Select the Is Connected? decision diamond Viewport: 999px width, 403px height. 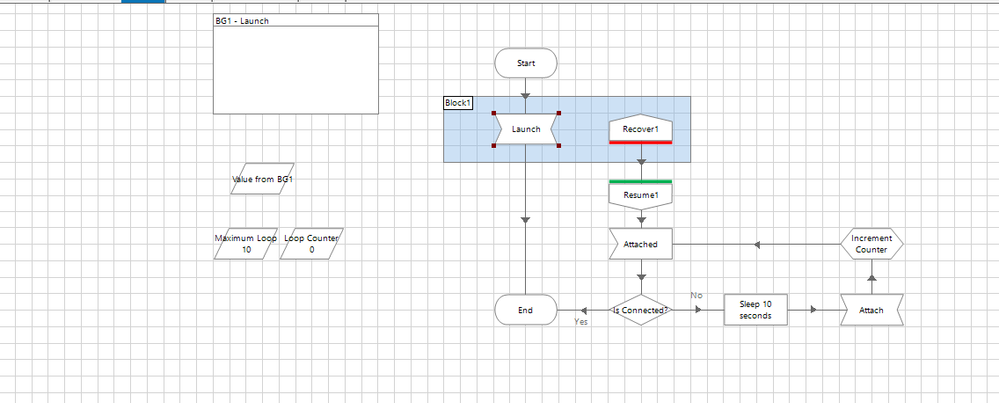tap(640, 310)
